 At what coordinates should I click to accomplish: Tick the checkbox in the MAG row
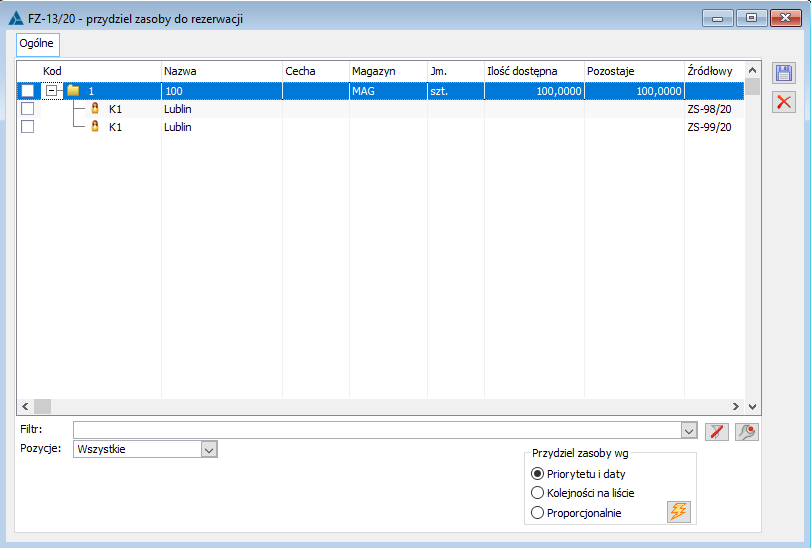[x=27, y=91]
